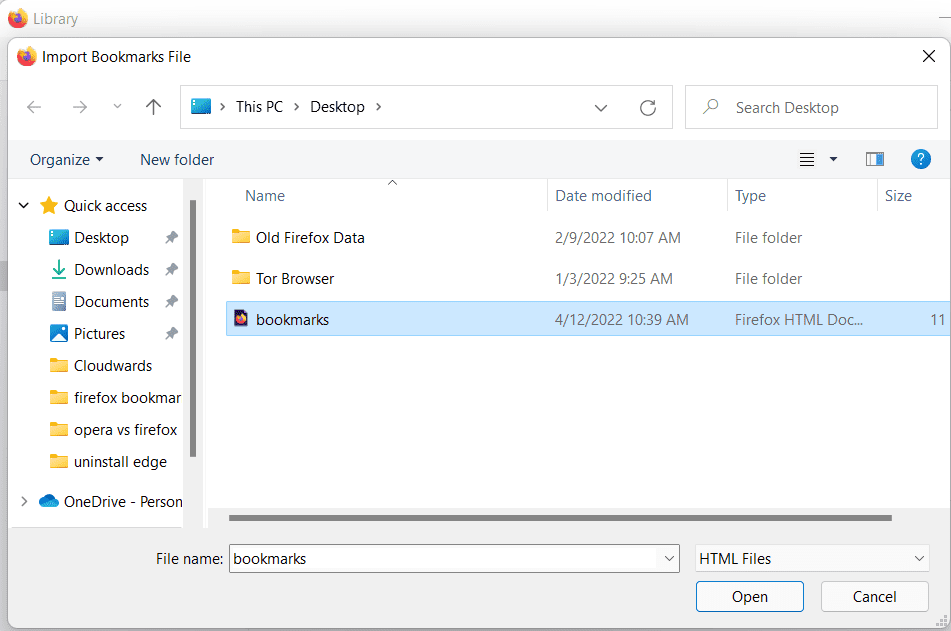Expand the chevron after Desktop breadcrumb
The height and width of the screenshot is (631, 951).
pos(378,107)
